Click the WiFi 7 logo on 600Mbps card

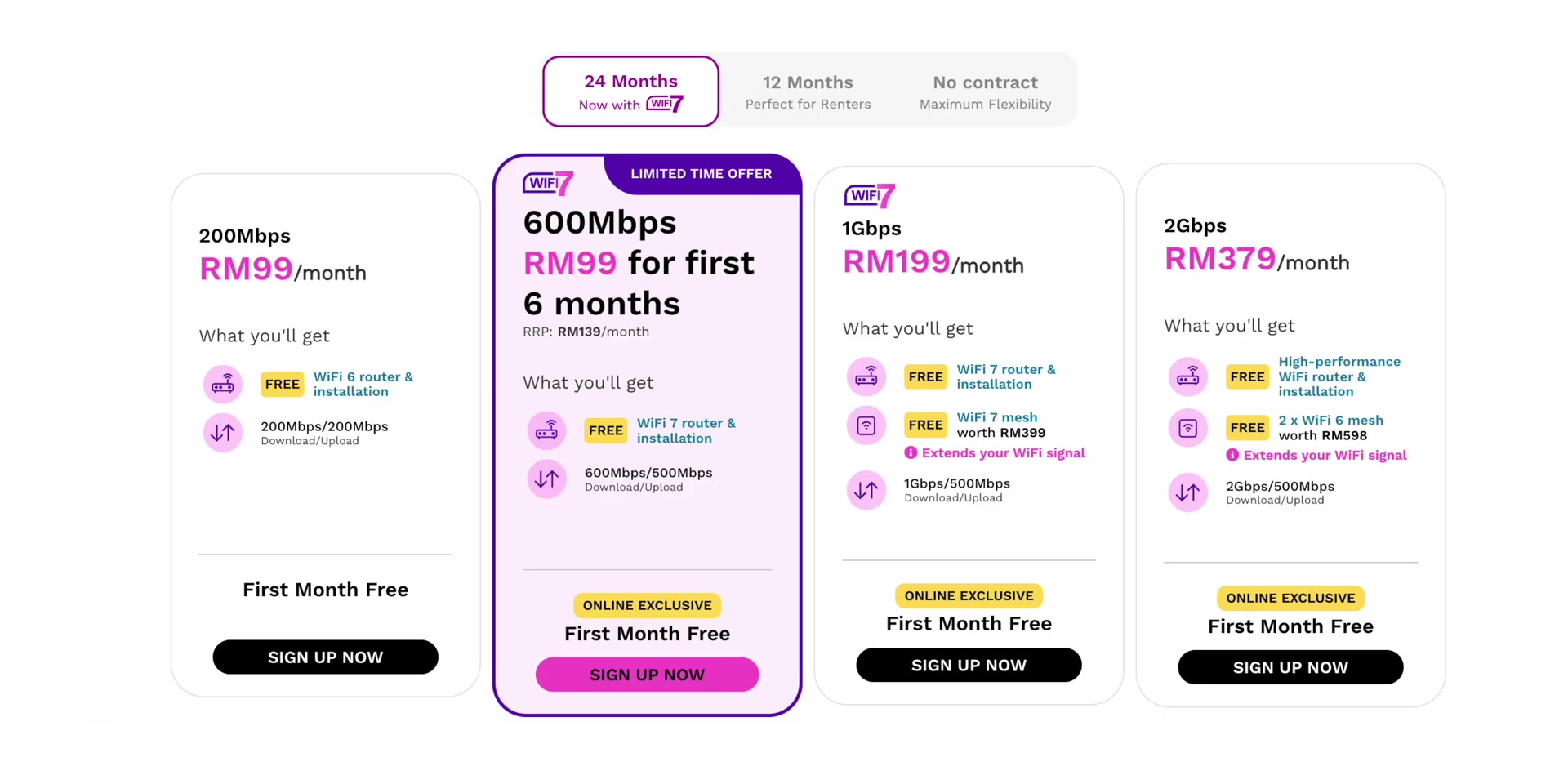click(549, 183)
